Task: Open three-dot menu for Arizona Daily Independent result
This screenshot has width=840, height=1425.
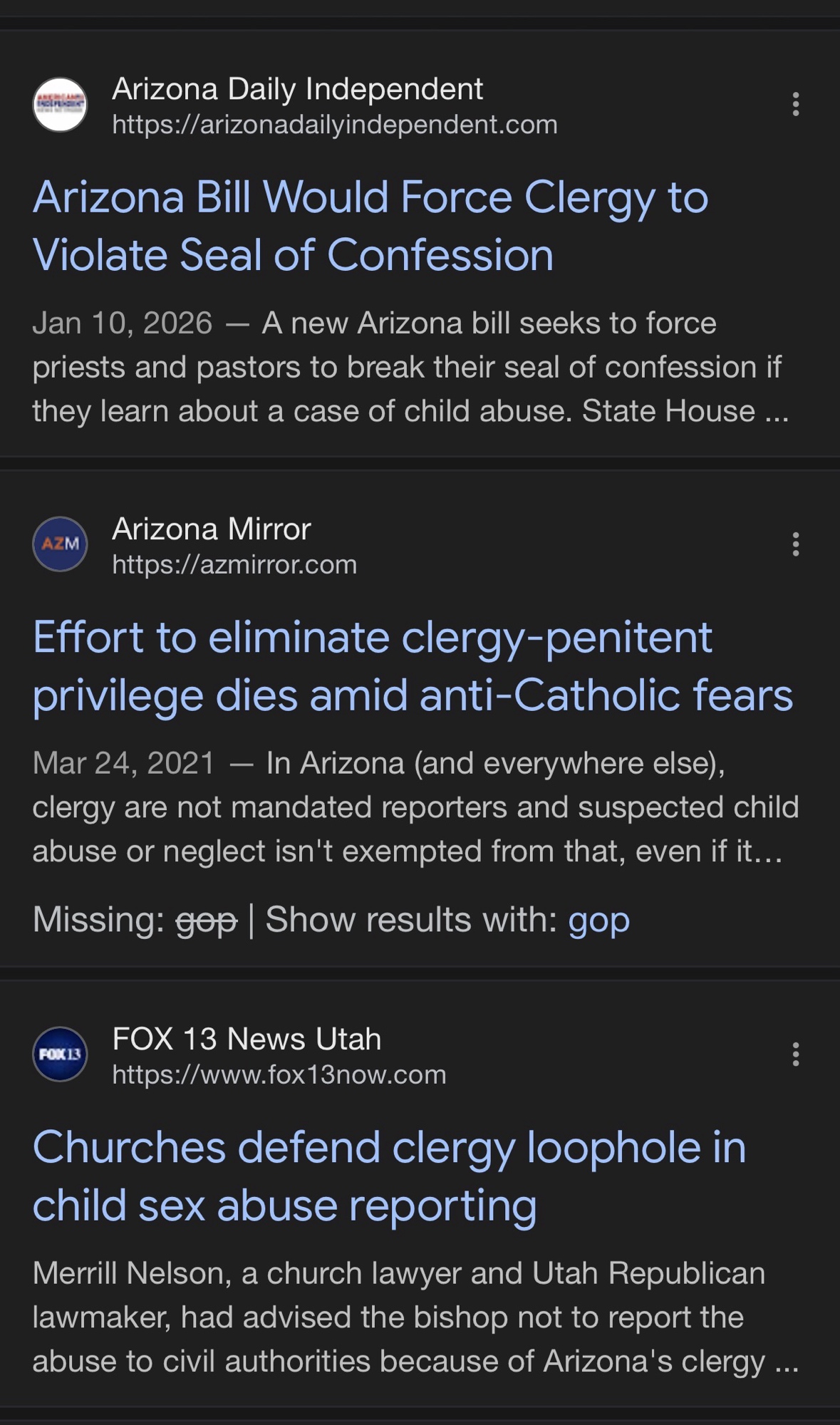Action: pyautogui.click(x=795, y=105)
